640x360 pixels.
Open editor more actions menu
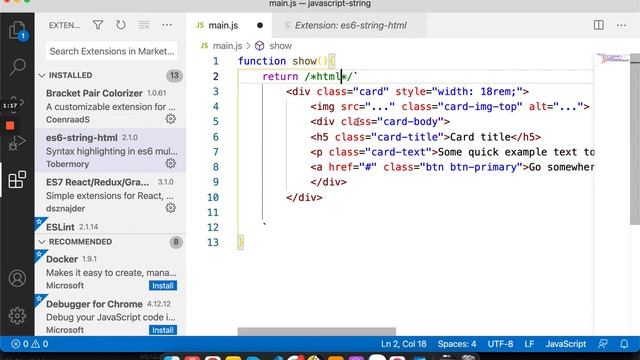coord(622,25)
